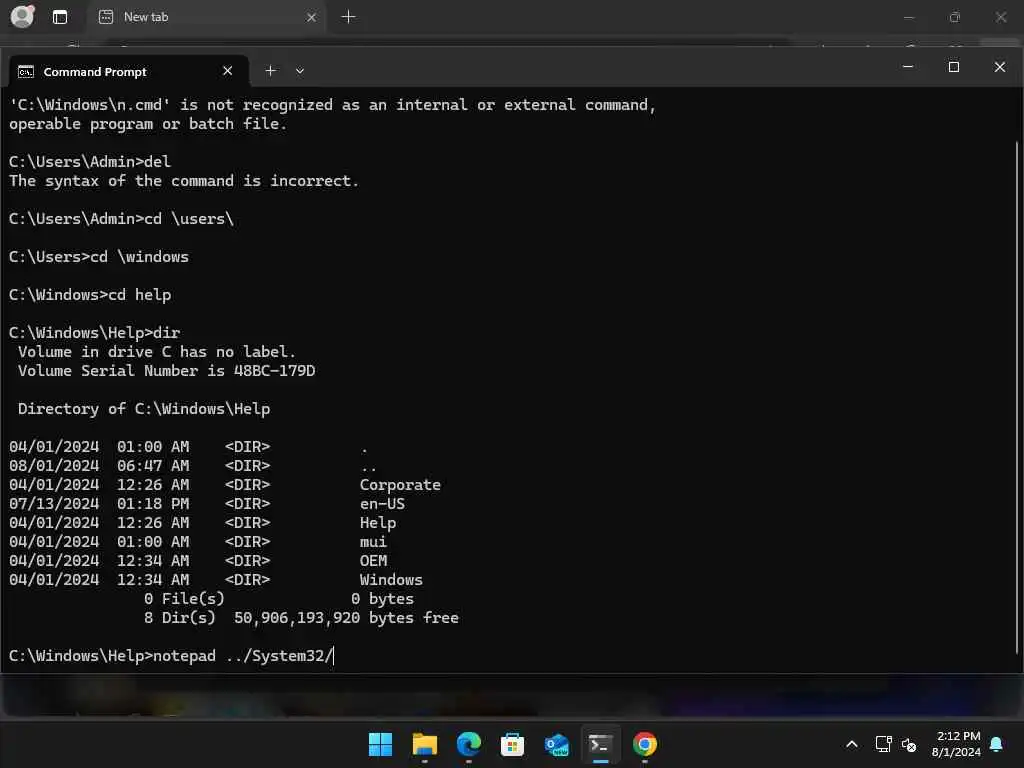
Task: Show hidden system tray icons
Action: tap(852, 744)
